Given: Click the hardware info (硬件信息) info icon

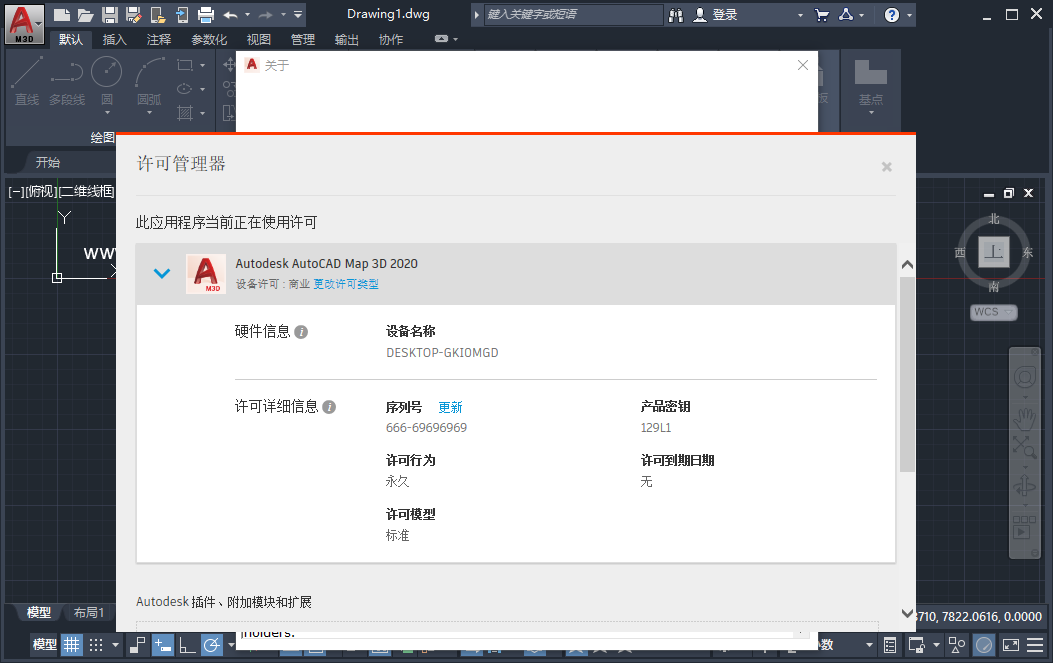Looking at the screenshot, I should tap(301, 332).
